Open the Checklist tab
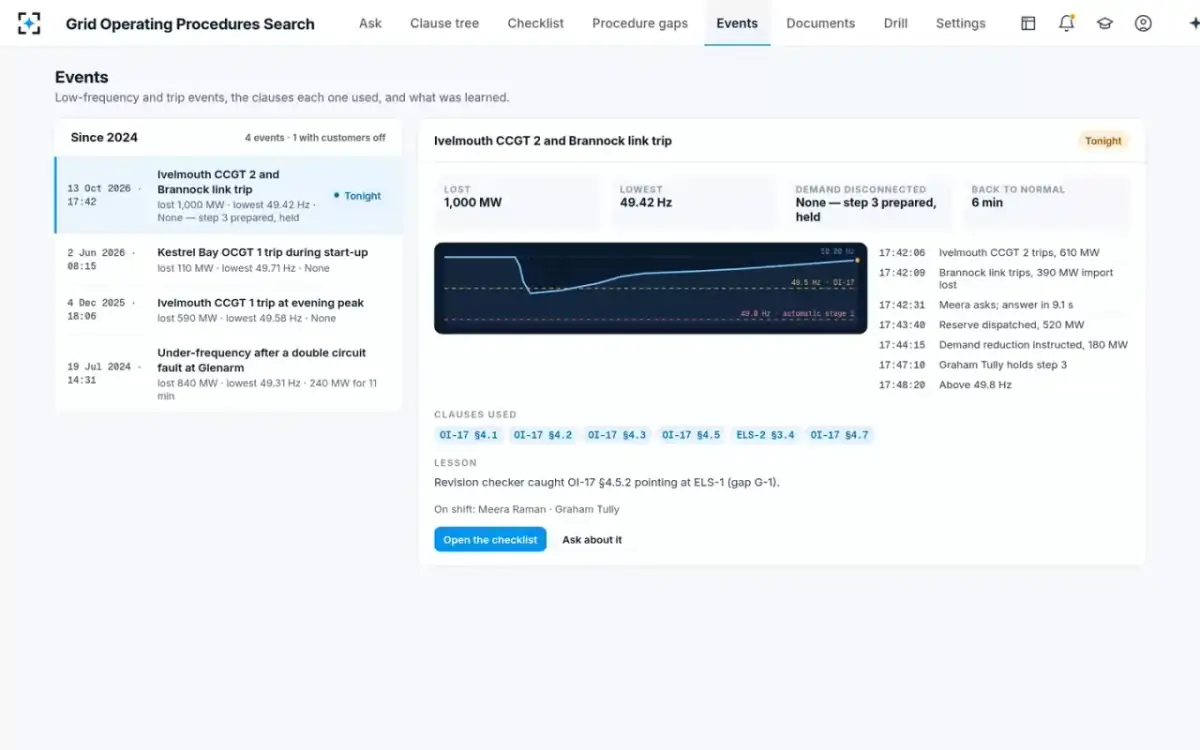 (x=535, y=23)
